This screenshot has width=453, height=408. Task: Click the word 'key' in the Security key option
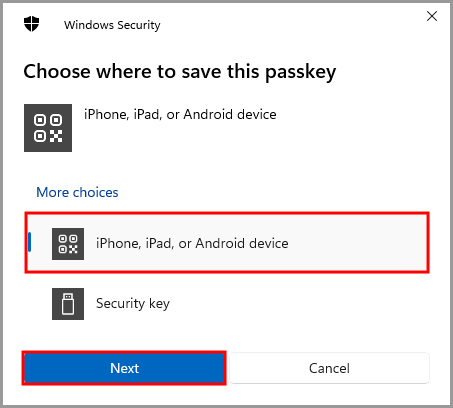159,304
